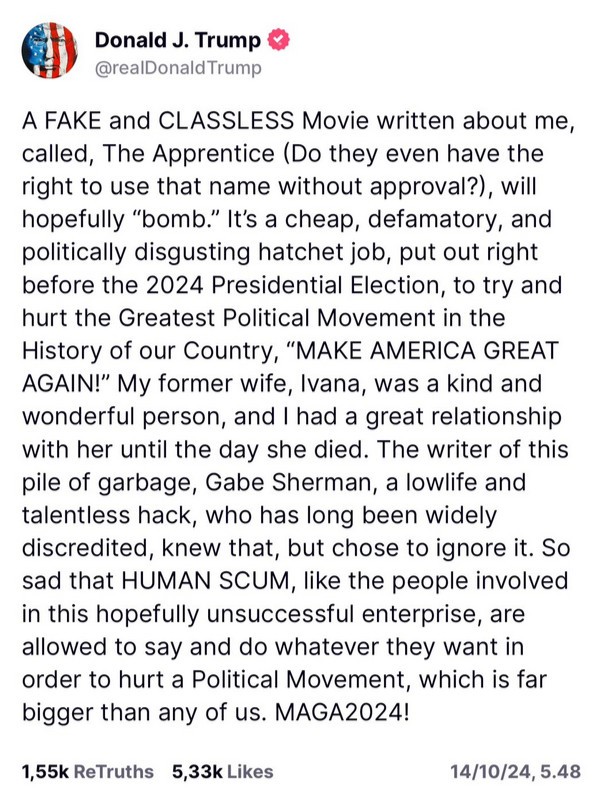This screenshot has width=600, height=805.
Task: Click the 14/10/24, 5.48 timestamp
Action: (x=515, y=771)
